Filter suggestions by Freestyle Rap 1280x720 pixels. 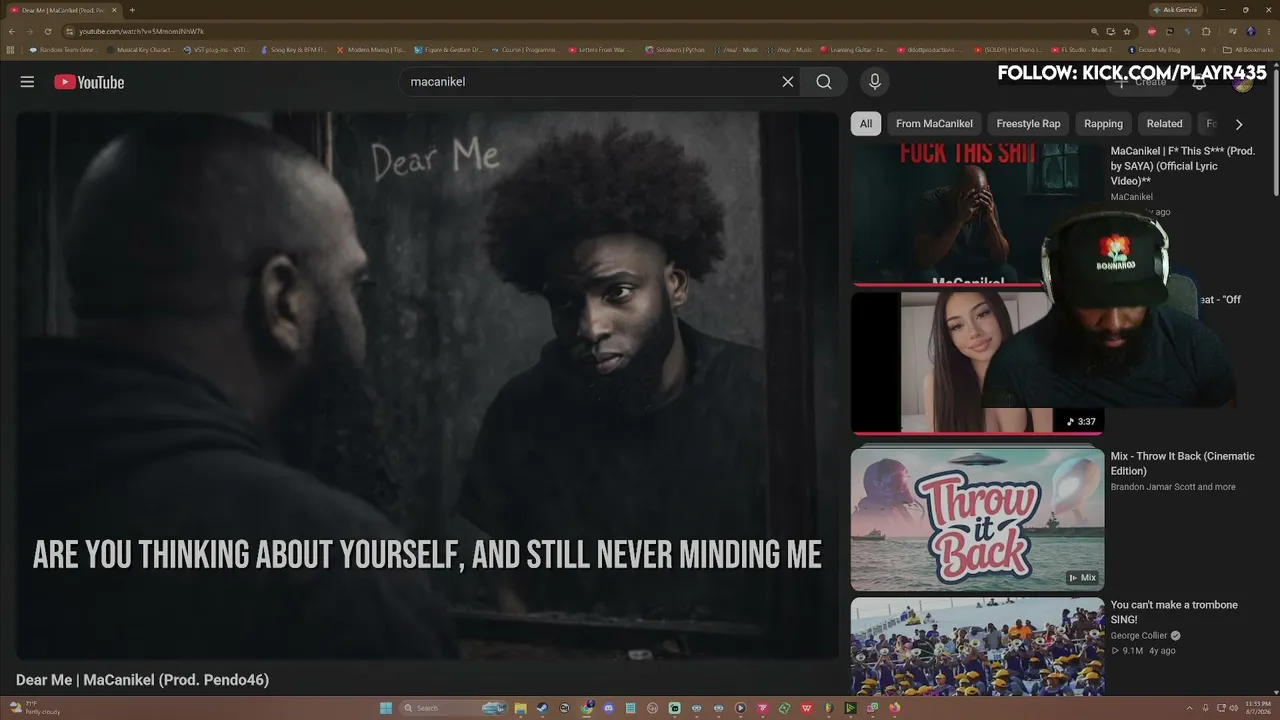tap(1028, 124)
